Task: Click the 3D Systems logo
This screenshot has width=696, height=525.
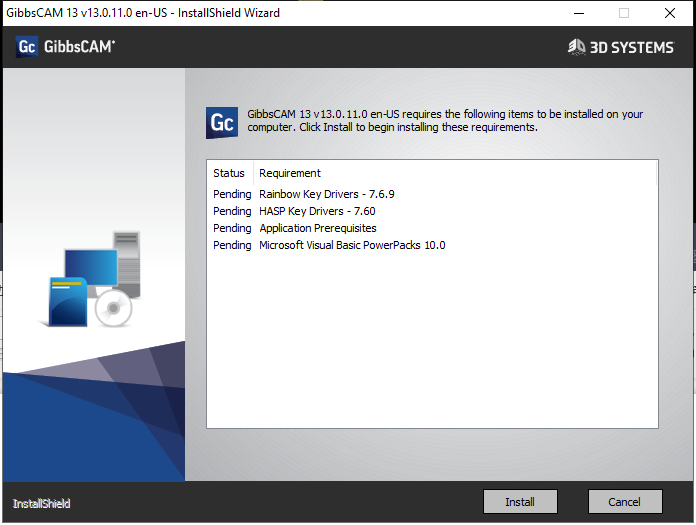Action: (621, 47)
